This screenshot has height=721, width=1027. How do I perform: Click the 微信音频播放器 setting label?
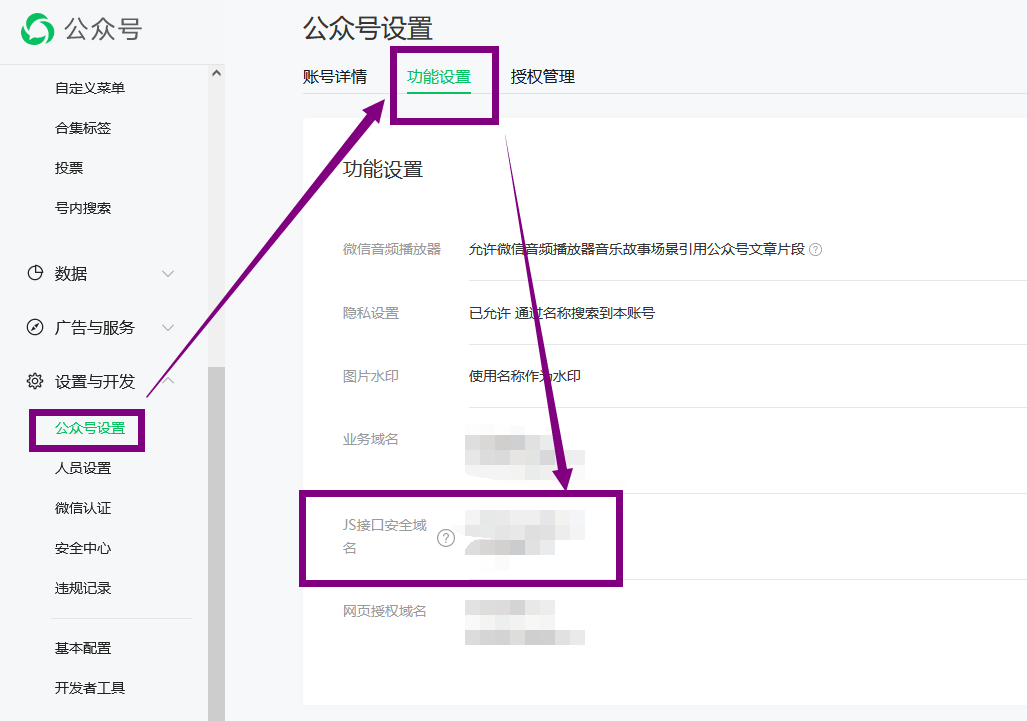click(392, 249)
